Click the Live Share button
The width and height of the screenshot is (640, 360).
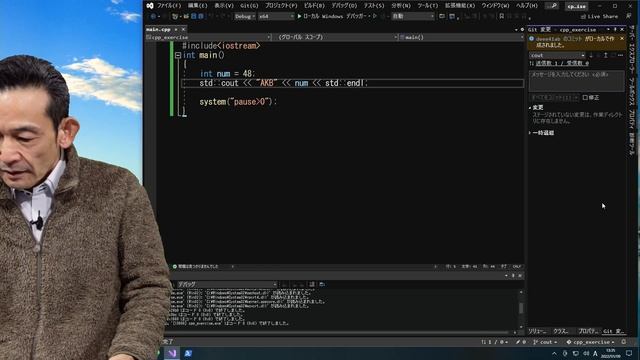(599, 16)
